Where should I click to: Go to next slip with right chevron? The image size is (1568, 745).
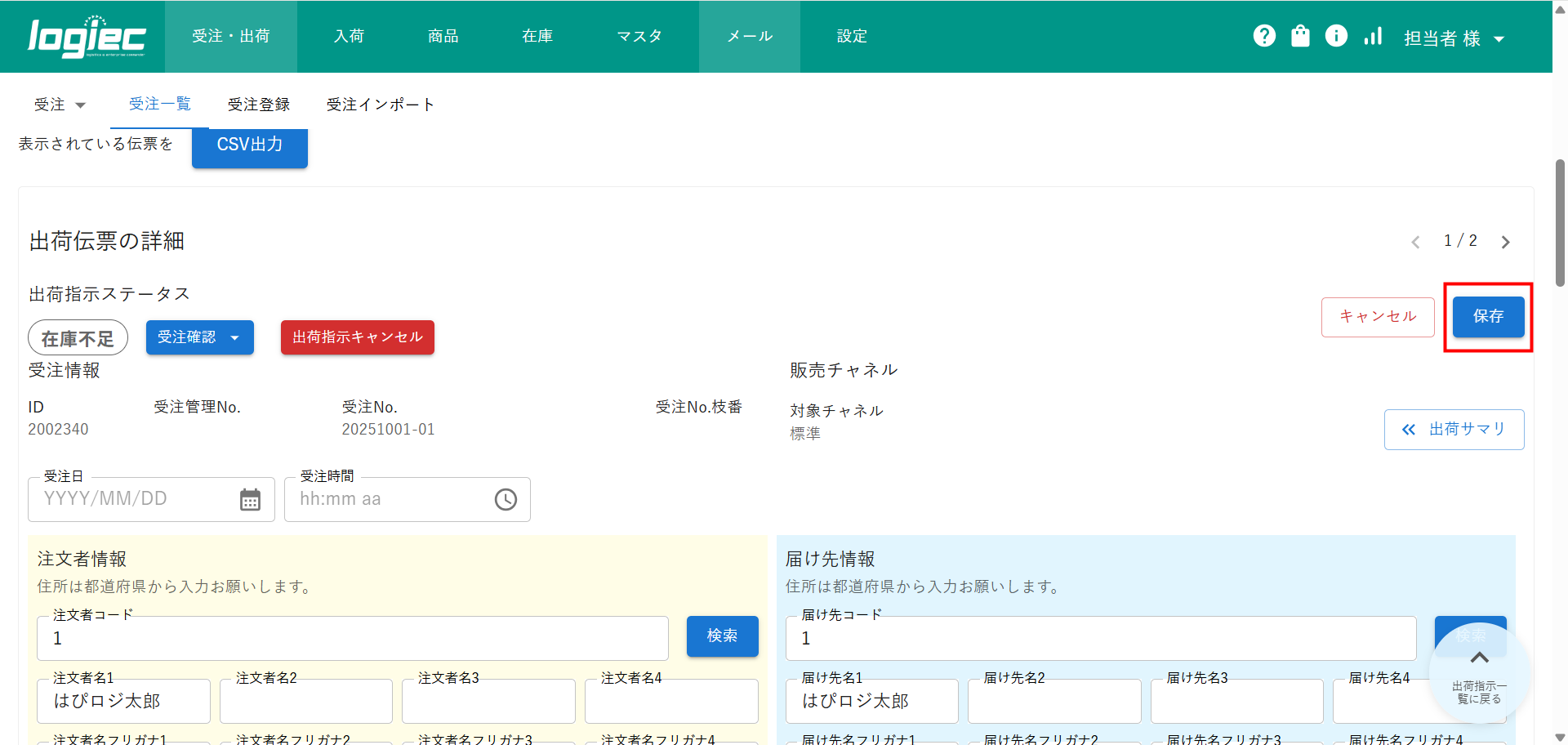click(x=1505, y=242)
